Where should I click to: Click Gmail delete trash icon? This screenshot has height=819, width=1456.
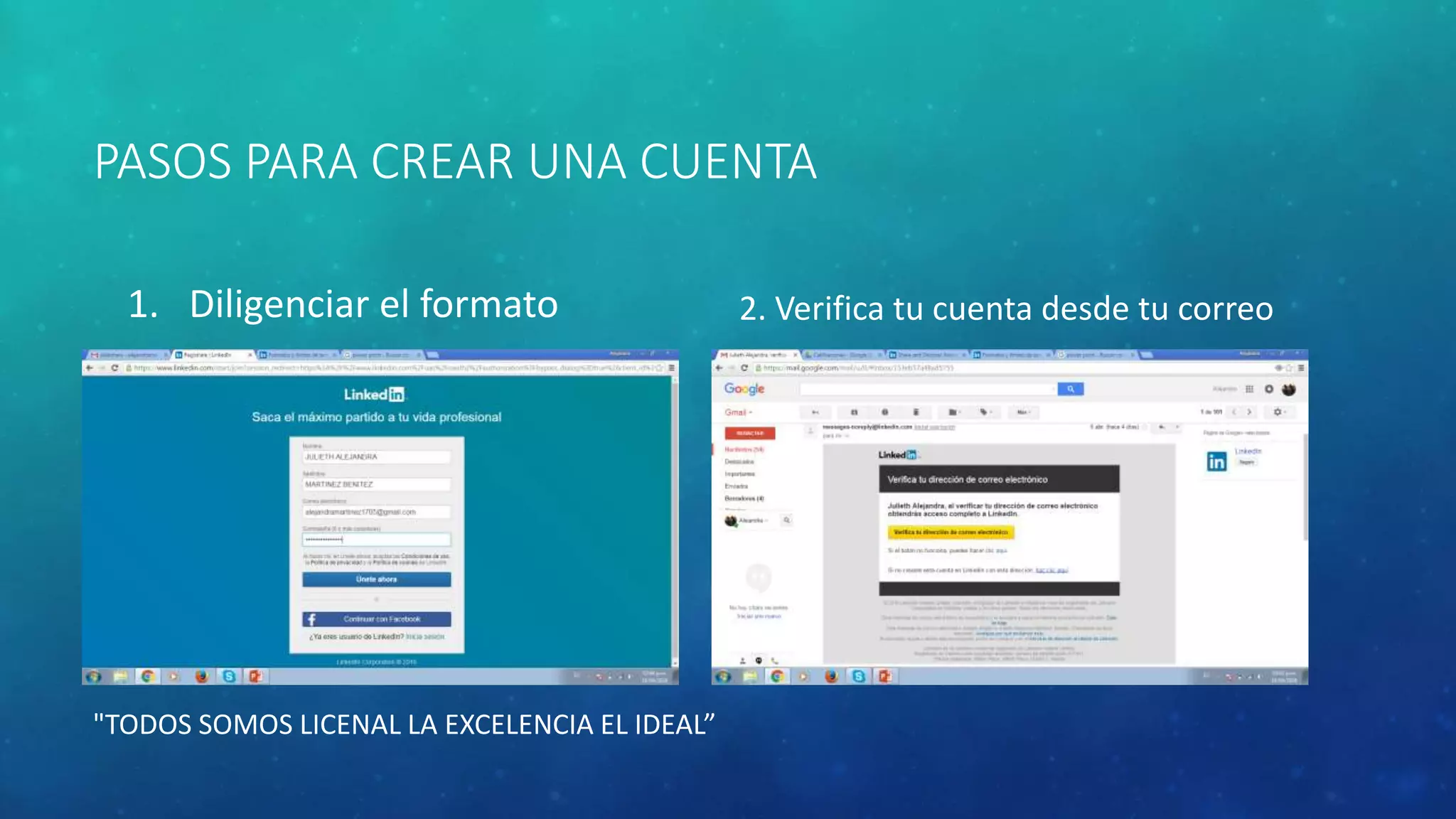tap(916, 412)
